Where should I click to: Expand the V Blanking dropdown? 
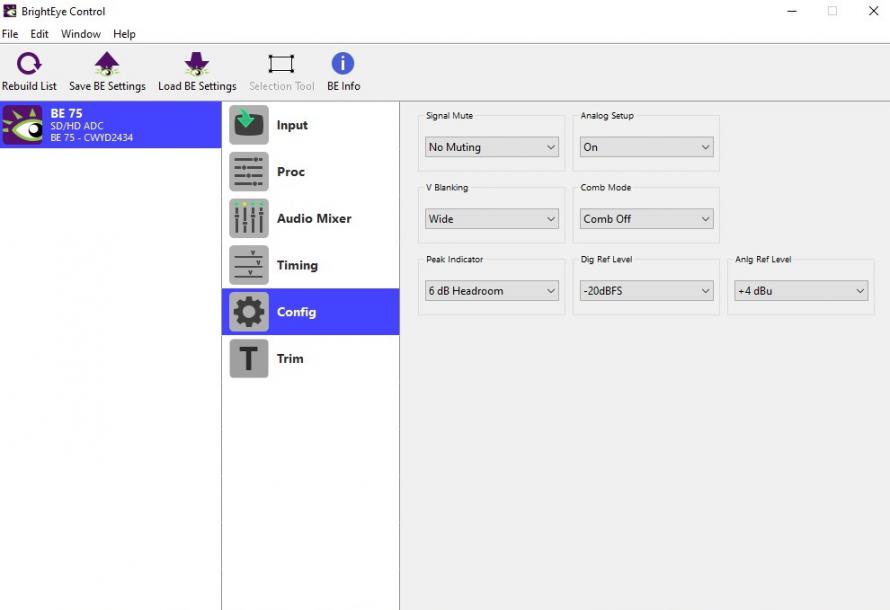pos(492,219)
